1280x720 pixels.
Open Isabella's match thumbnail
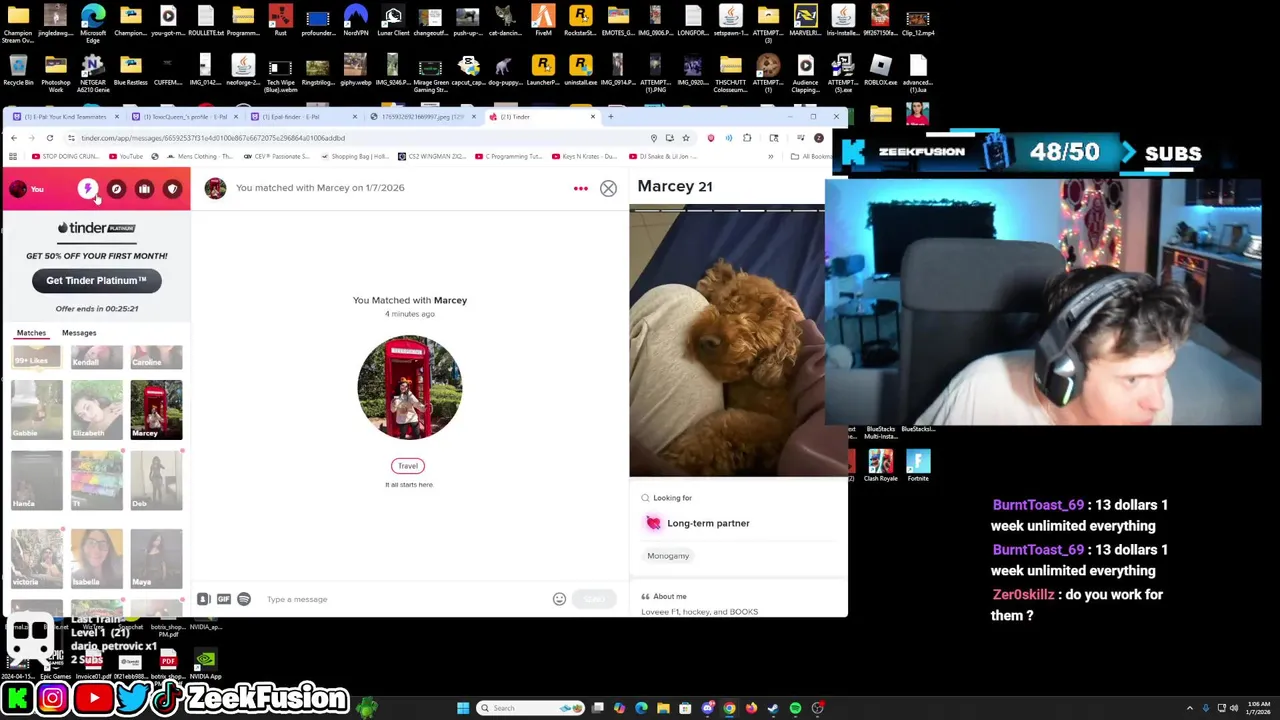96,558
